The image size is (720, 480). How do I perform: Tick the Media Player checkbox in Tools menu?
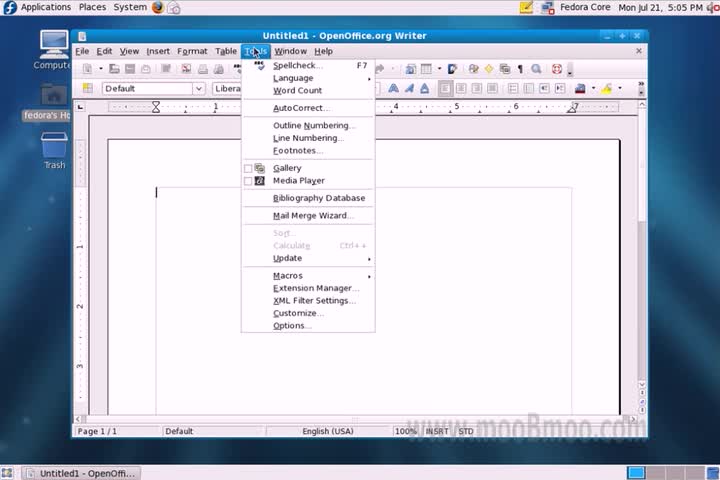(x=248, y=181)
